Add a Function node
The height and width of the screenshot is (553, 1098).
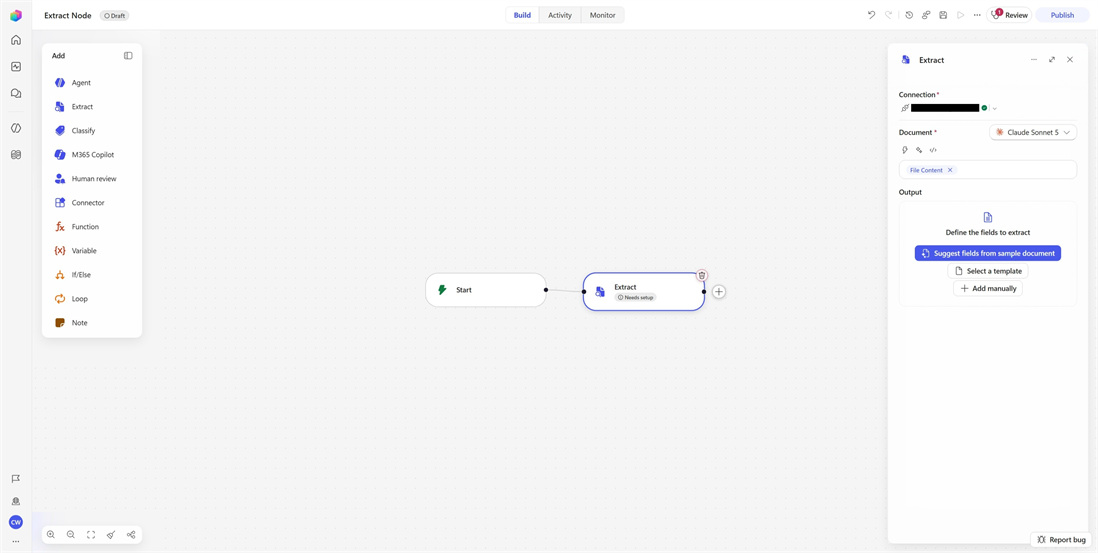tap(92, 227)
